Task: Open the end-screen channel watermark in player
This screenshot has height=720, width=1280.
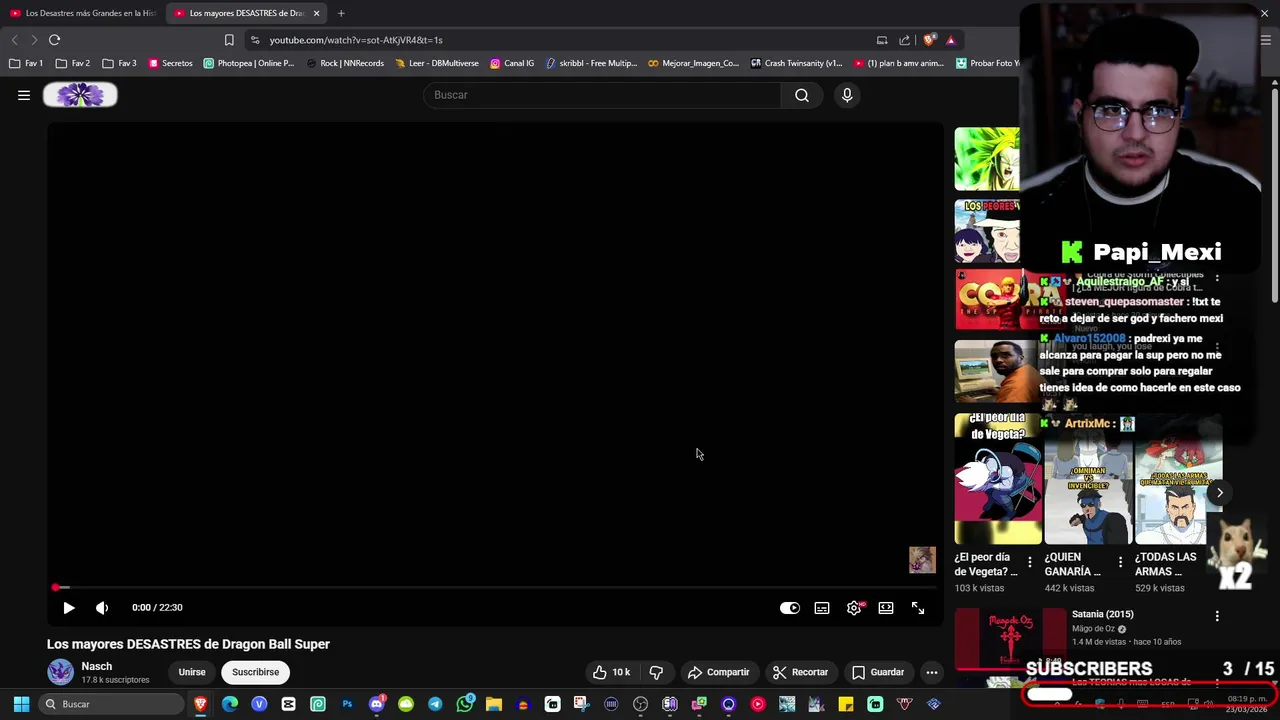Action: coord(922,560)
